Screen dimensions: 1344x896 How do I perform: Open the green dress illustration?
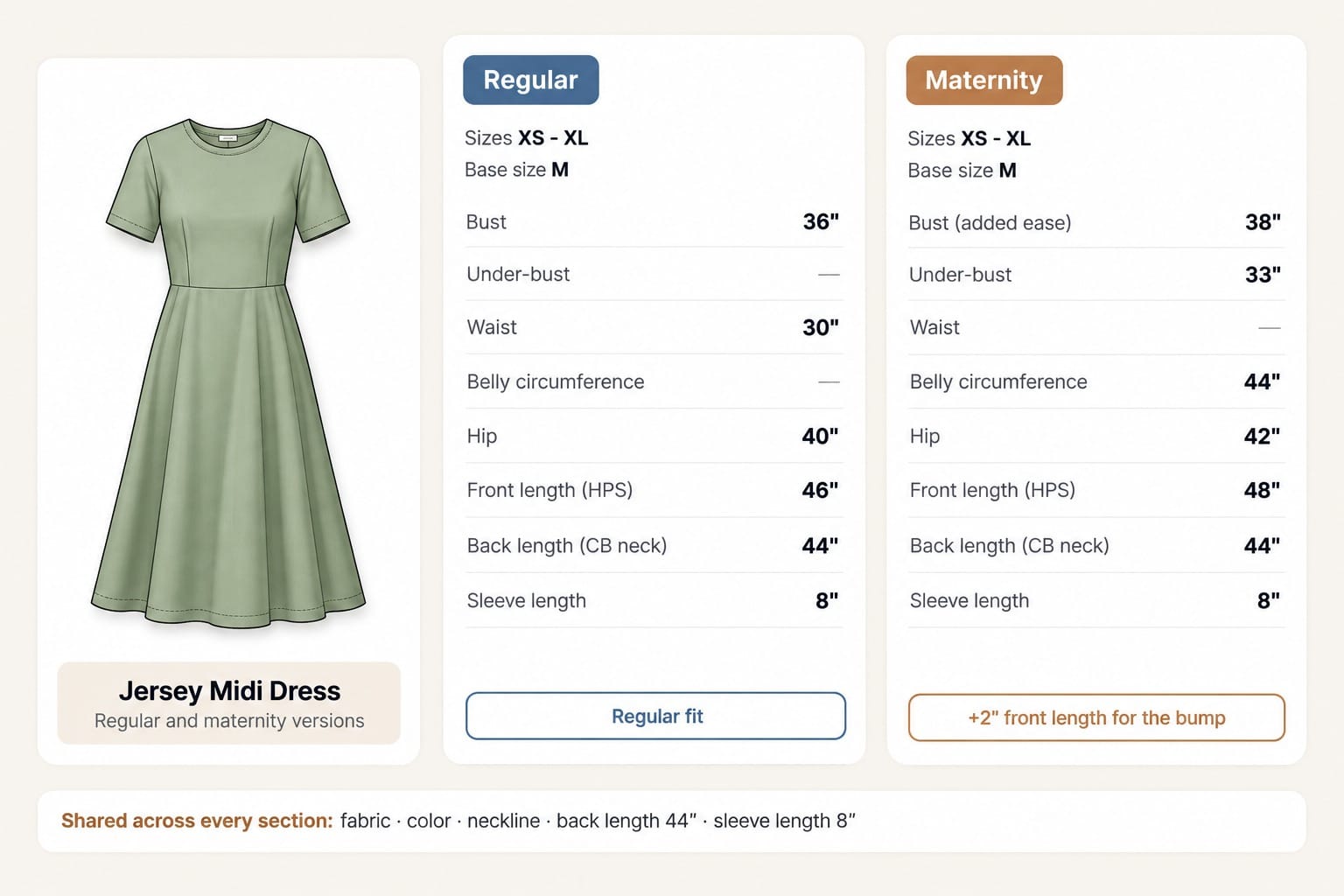point(228,373)
